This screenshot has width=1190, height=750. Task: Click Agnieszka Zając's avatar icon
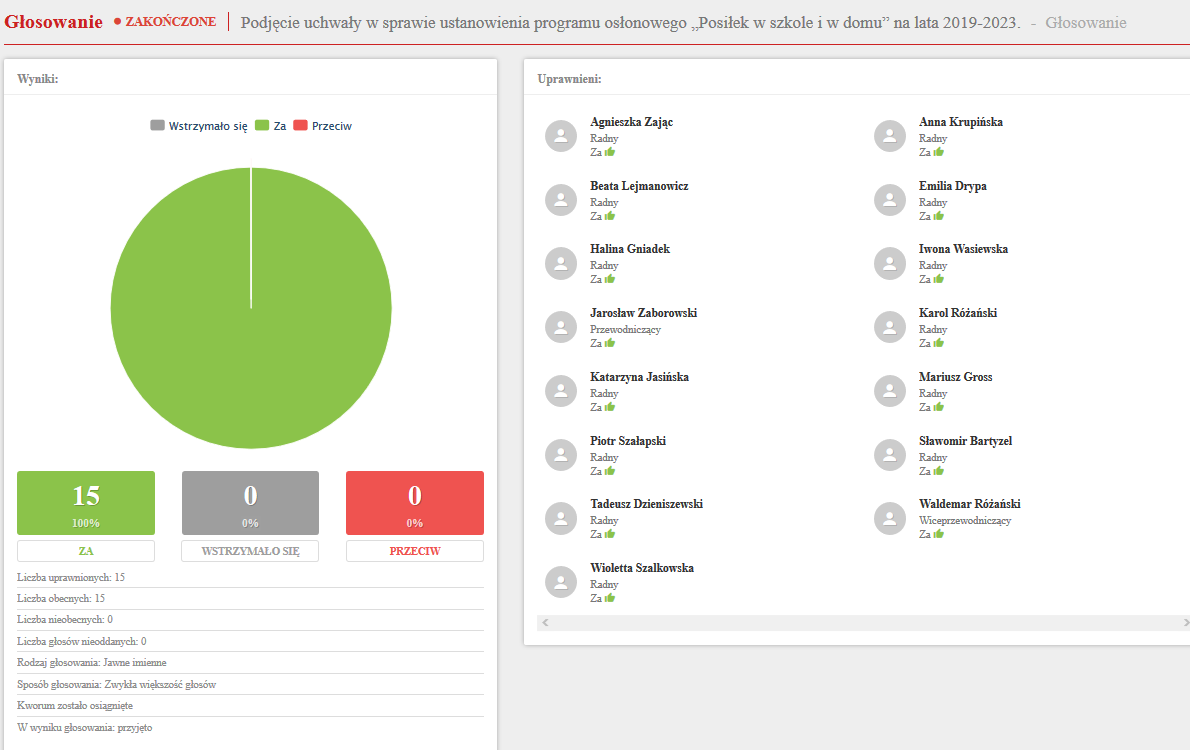pyautogui.click(x=561, y=136)
